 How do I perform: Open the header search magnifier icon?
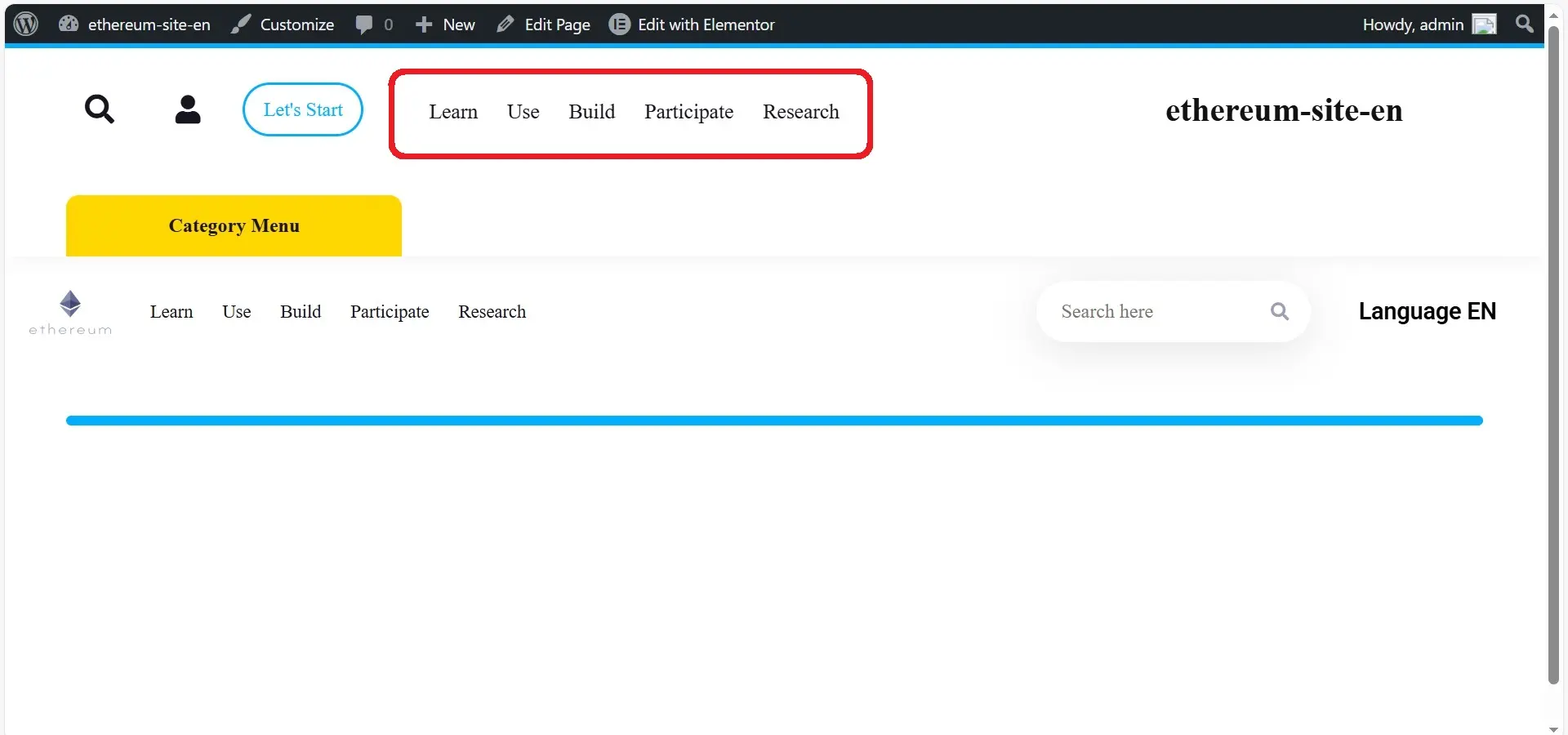[100, 109]
